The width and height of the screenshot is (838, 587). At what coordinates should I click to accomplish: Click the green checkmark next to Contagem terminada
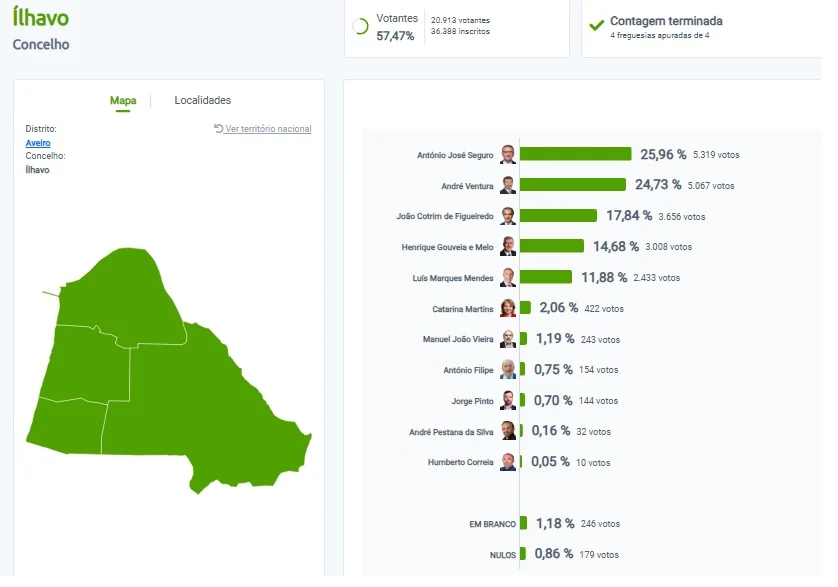pyautogui.click(x=596, y=25)
